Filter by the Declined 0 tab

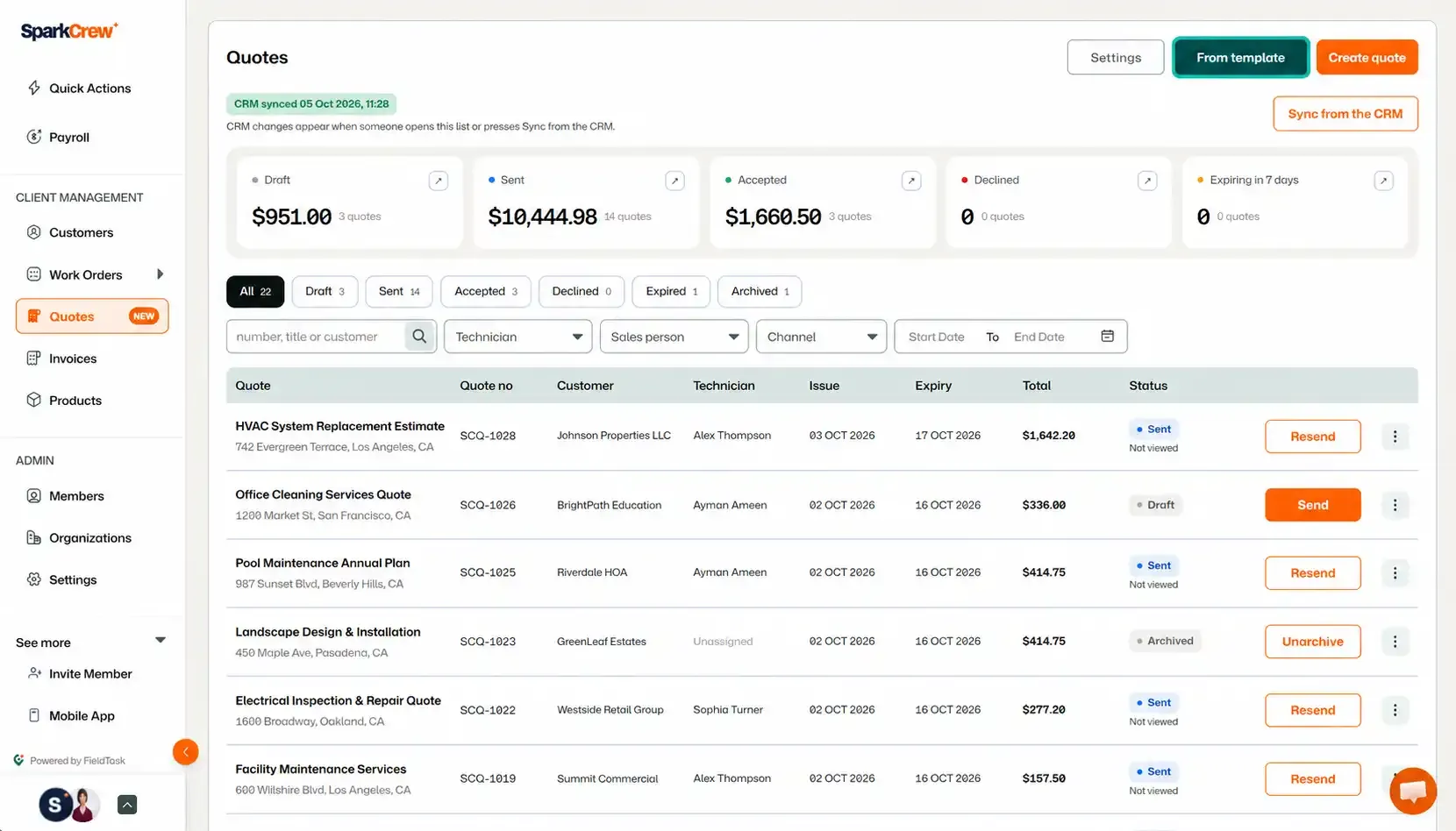pos(582,292)
